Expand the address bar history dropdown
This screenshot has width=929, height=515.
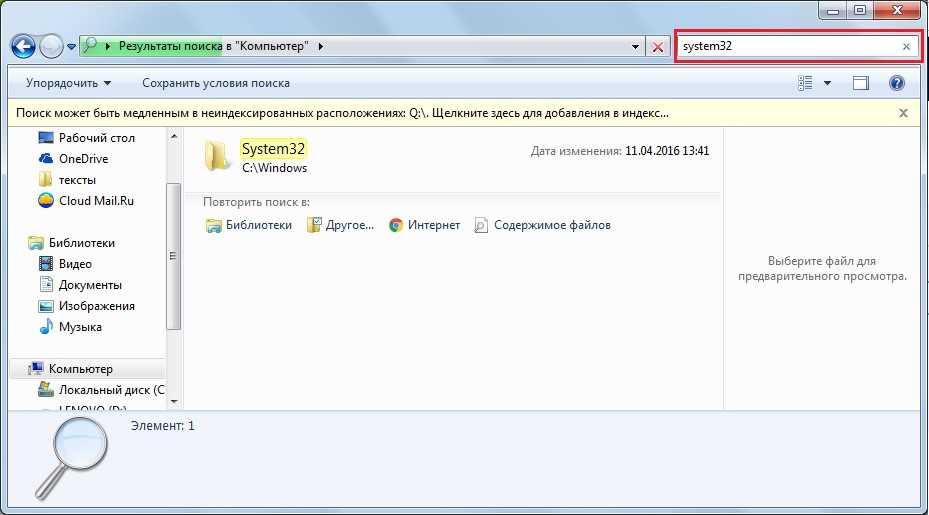click(x=636, y=47)
